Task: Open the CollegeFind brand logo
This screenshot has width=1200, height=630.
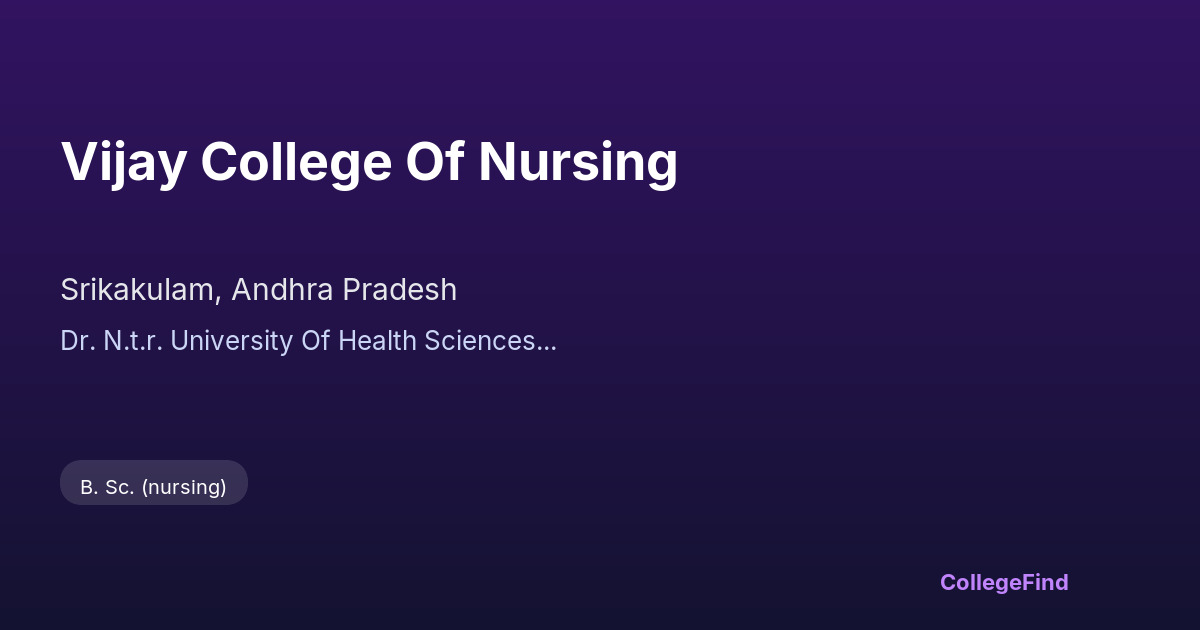Action: coord(1003,582)
